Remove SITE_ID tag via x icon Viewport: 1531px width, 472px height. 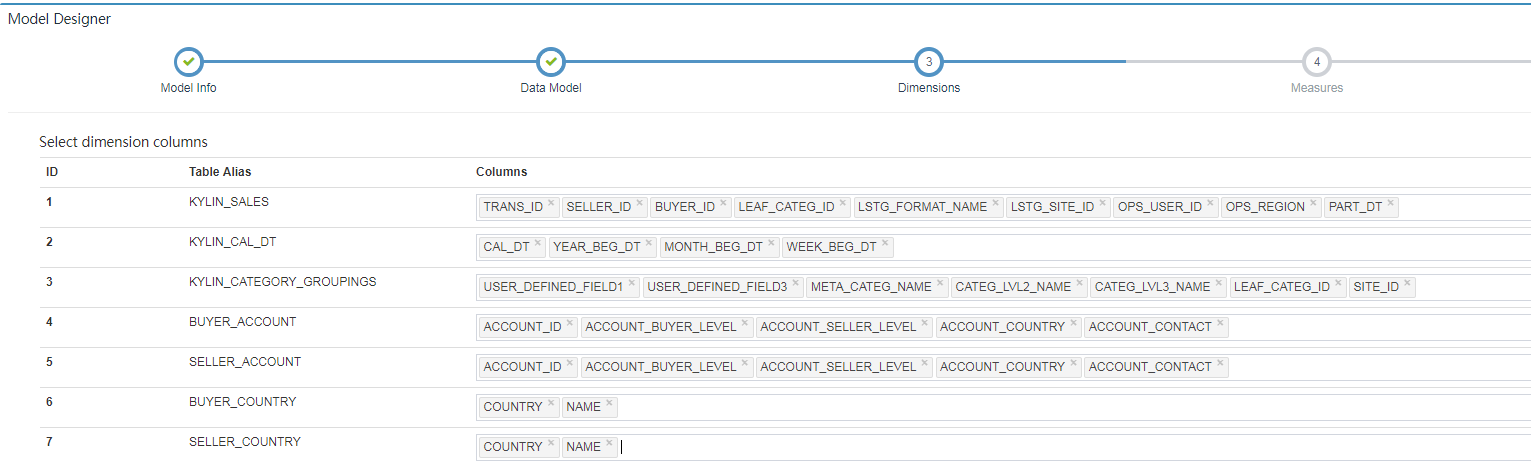click(1407, 283)
